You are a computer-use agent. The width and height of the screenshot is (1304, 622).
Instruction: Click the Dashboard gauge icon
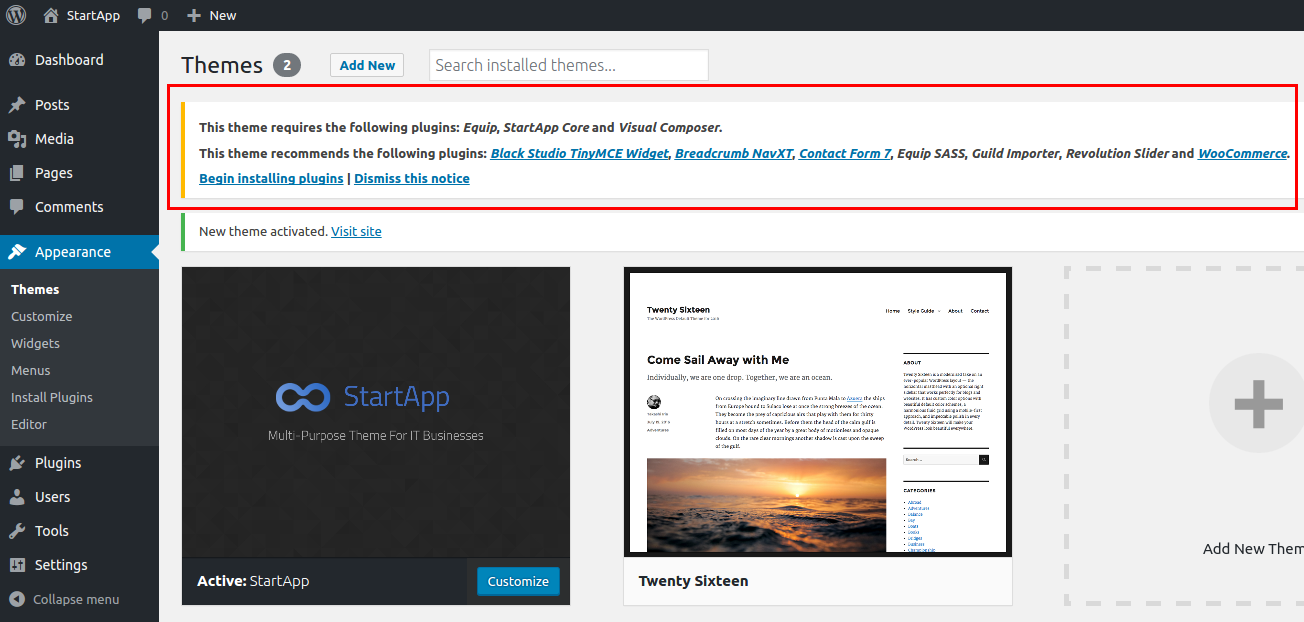(17, 60)
